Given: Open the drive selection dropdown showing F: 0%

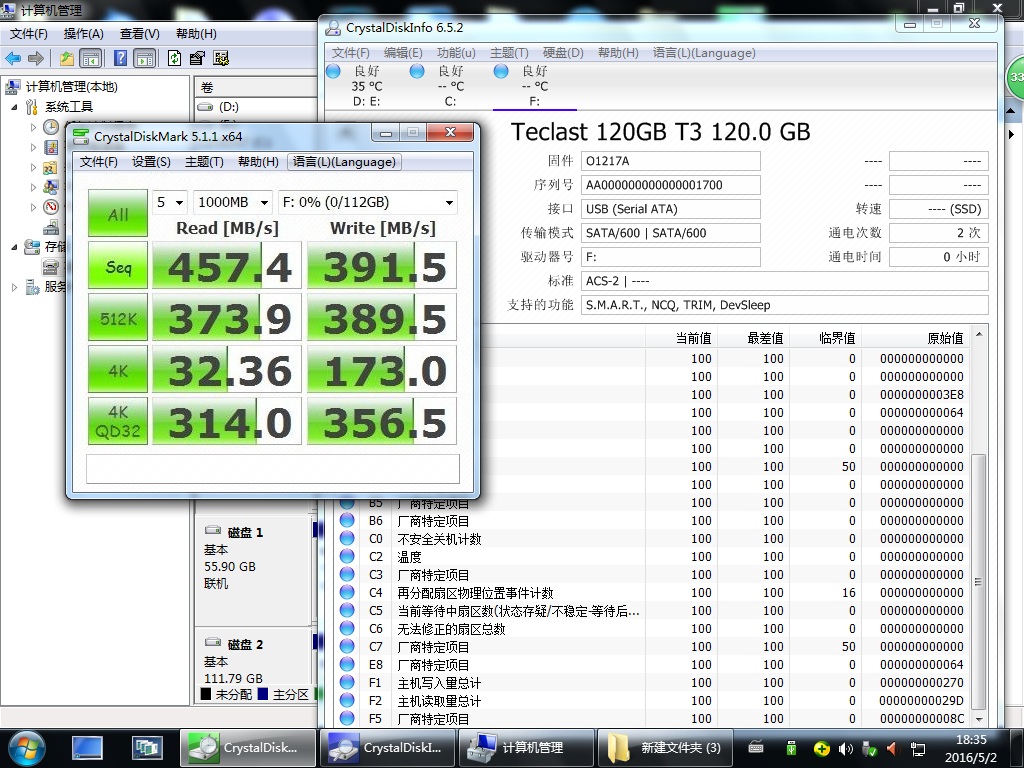Looking at the screenshot, I should click(x=367, y=202).
